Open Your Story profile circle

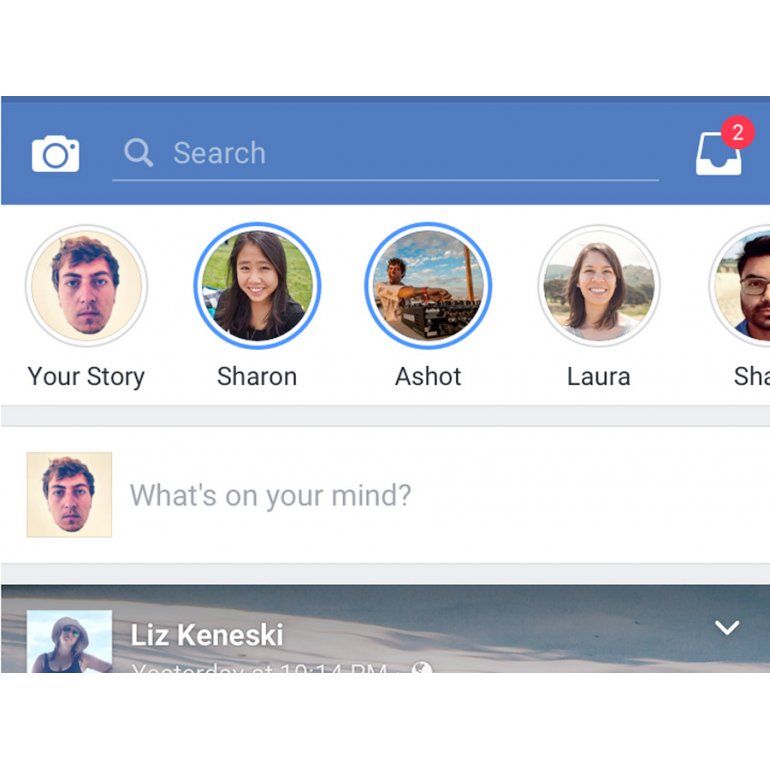(x=86, y=285)
